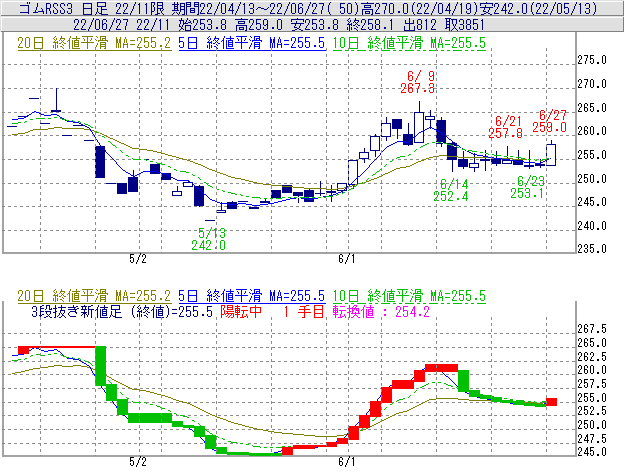This screenshot has width=624, height=475.
Task: Click the lower chart's 20日 終値平滑 legend
Action: (94, 296)
